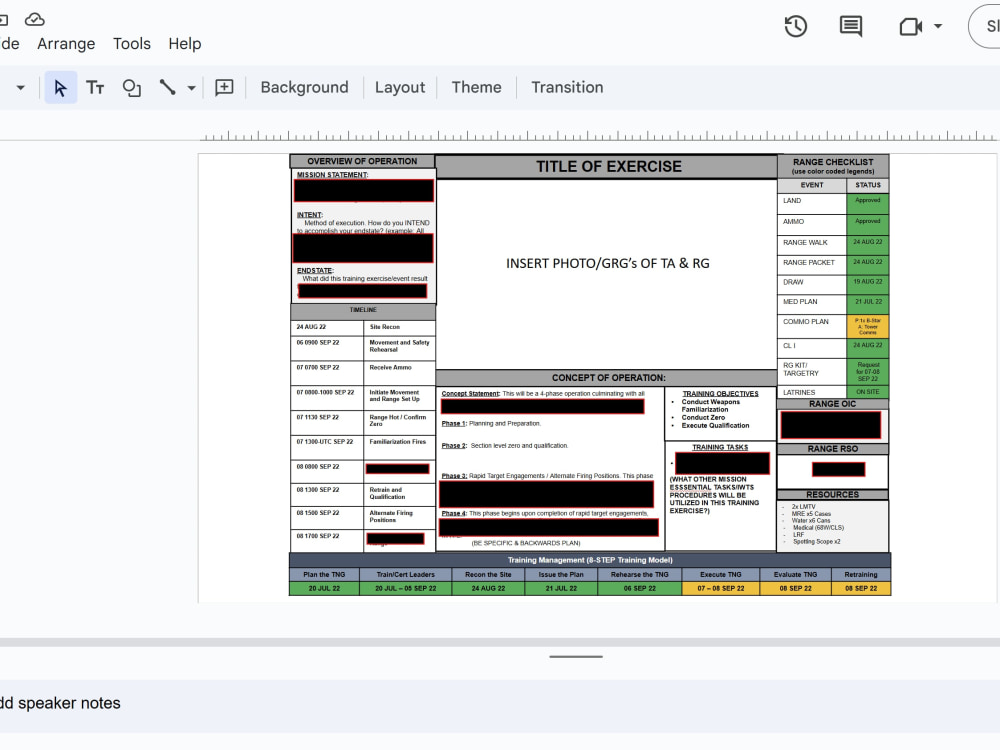Select the line tool
Image resolution: width=1000 pixels, height=750 pixels.
(168, 87)
